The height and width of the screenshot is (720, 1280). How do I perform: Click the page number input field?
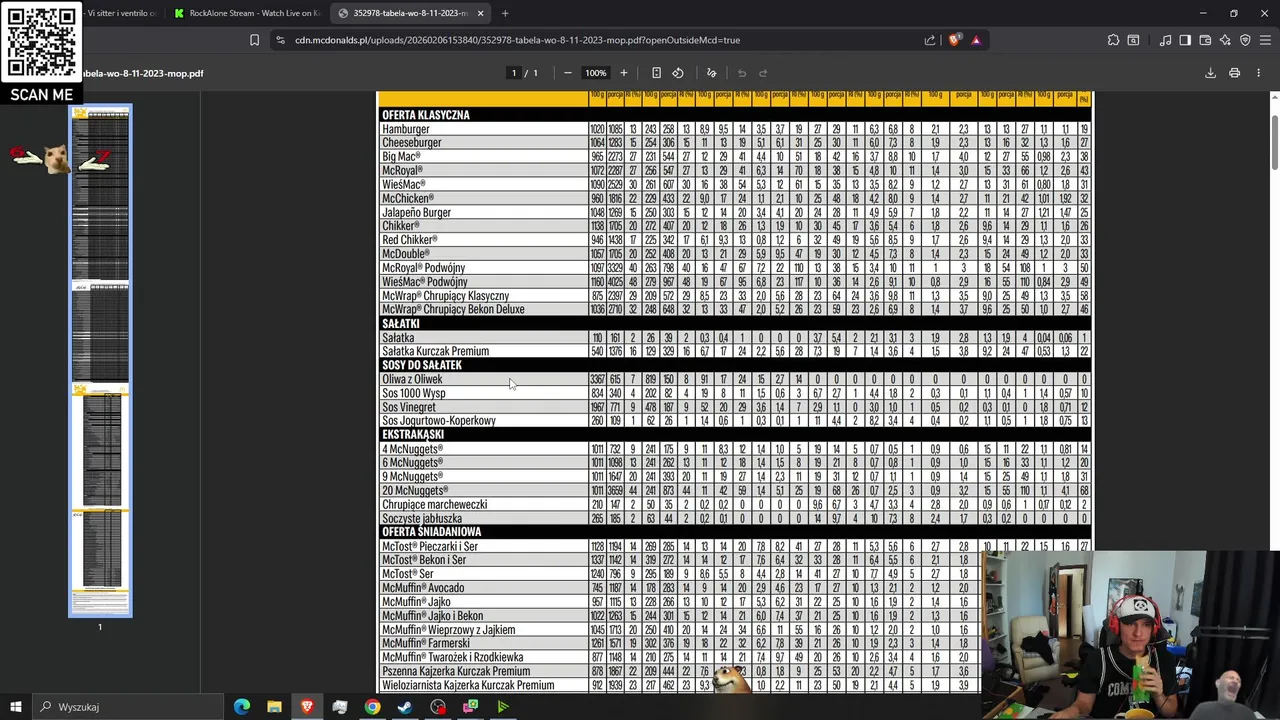[x=514, y=73]
